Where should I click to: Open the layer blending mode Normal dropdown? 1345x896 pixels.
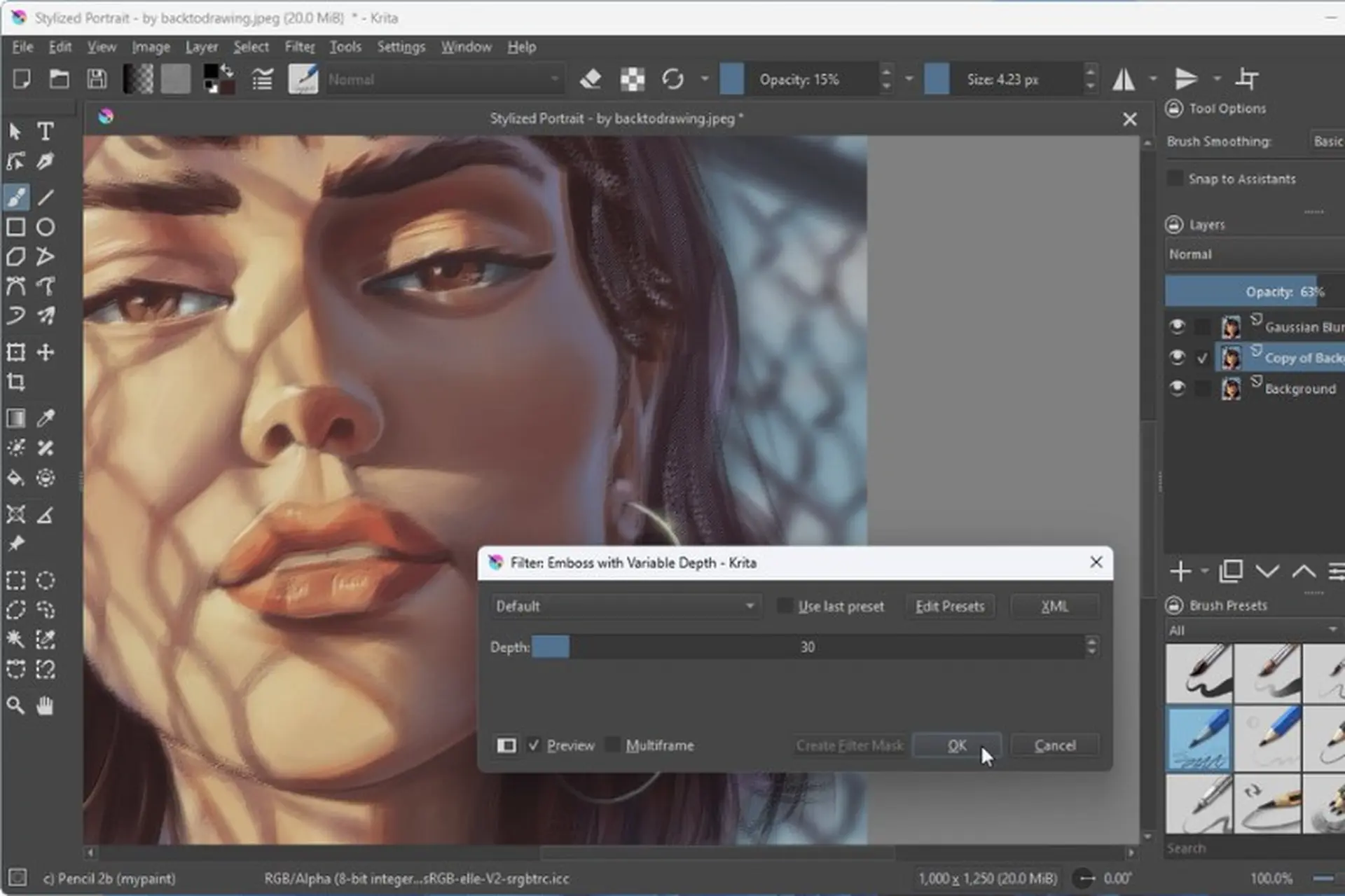[1254, 254]
